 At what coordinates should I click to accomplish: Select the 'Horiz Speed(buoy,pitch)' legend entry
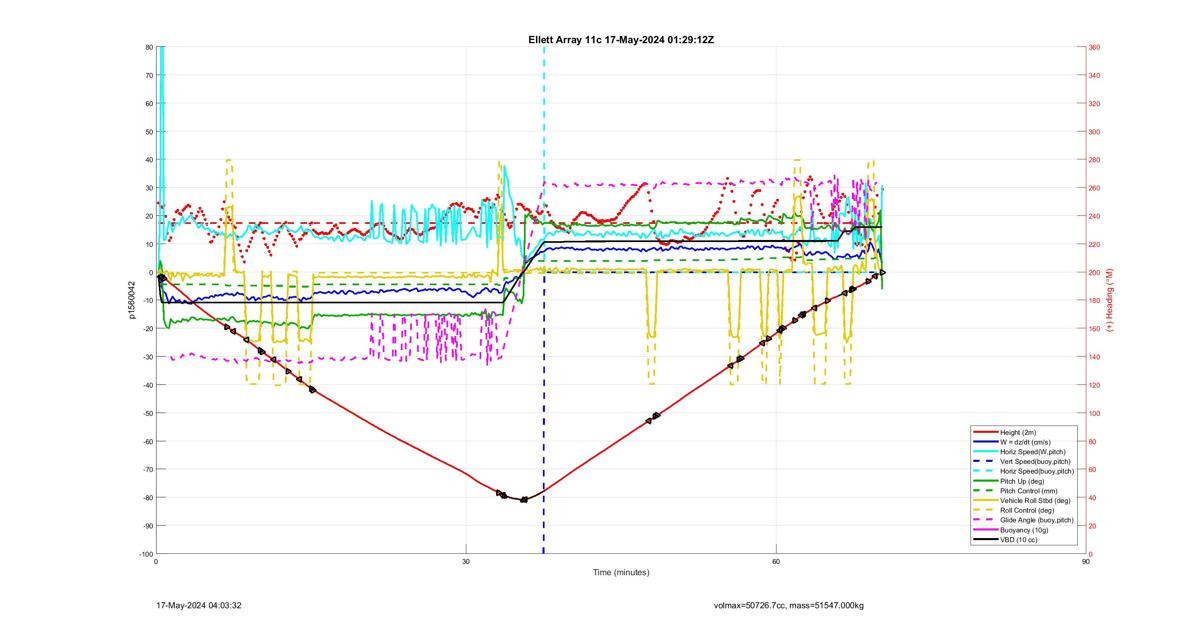pyautogui.click(x=1024, y=471)
